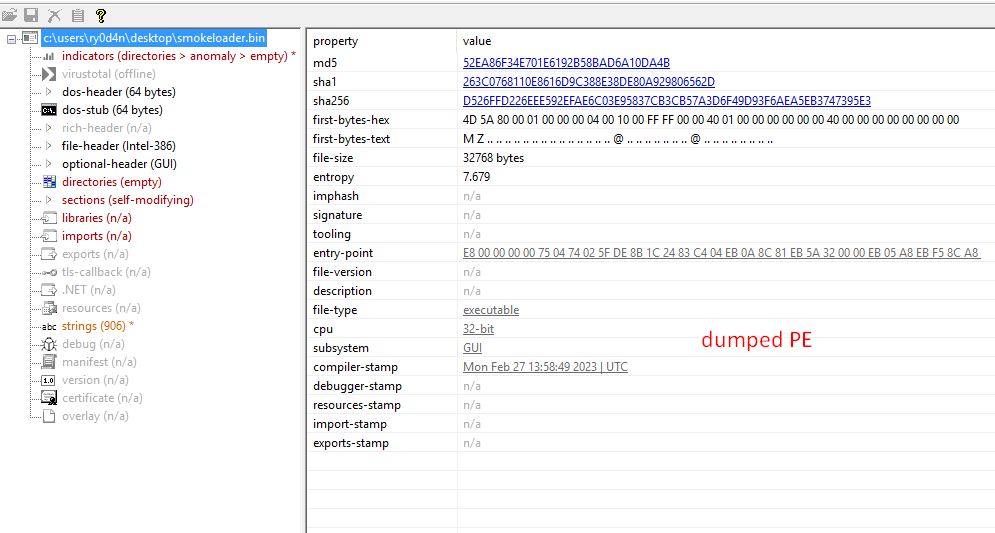Click the entry-point bytes link
Screen dimensions: 995x533
coord(721,253)
